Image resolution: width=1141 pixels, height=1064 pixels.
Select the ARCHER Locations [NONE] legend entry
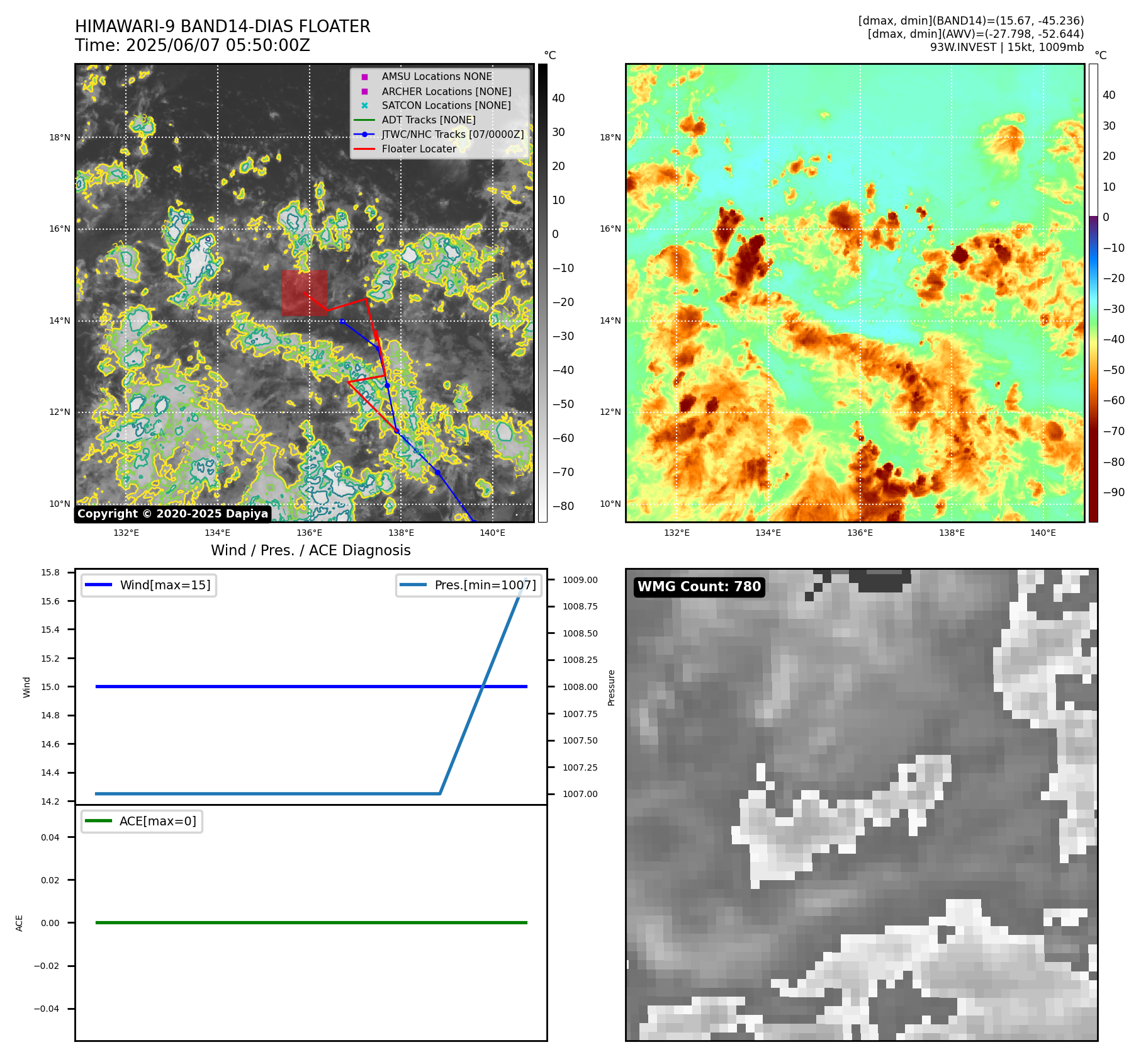(x=446, y=91)
